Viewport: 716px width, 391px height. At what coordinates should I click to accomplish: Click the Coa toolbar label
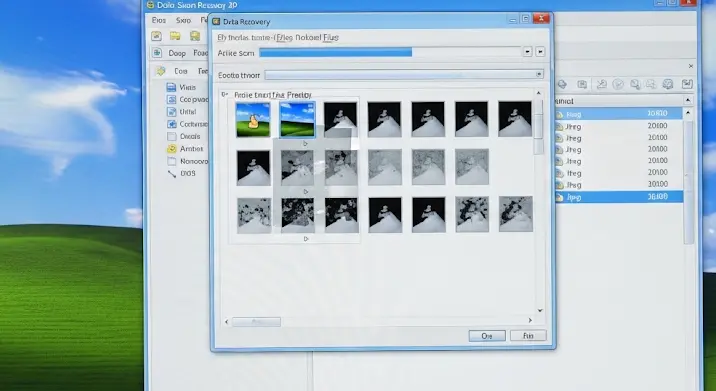tap(180, 71)
